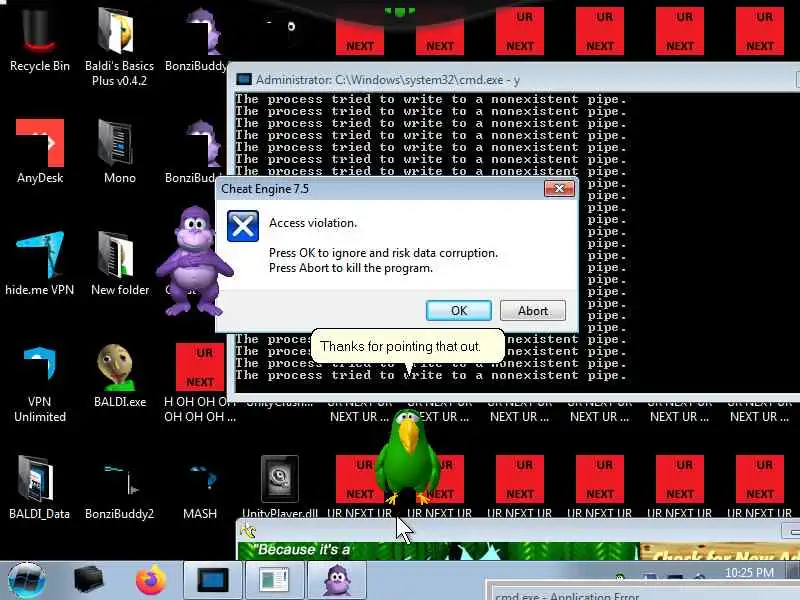
Task: Select the hide.me VPN icon
Action: [40, 264]
